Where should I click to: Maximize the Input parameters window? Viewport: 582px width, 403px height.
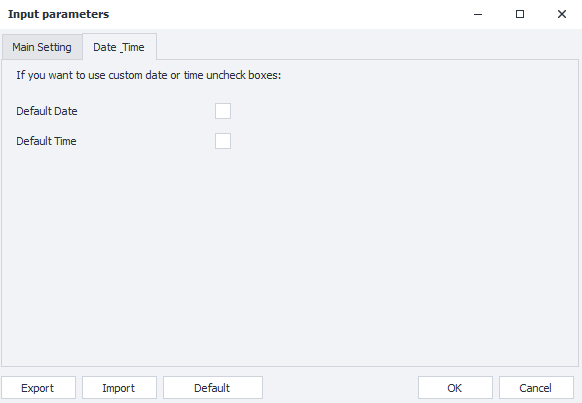[x=520, y=14]
